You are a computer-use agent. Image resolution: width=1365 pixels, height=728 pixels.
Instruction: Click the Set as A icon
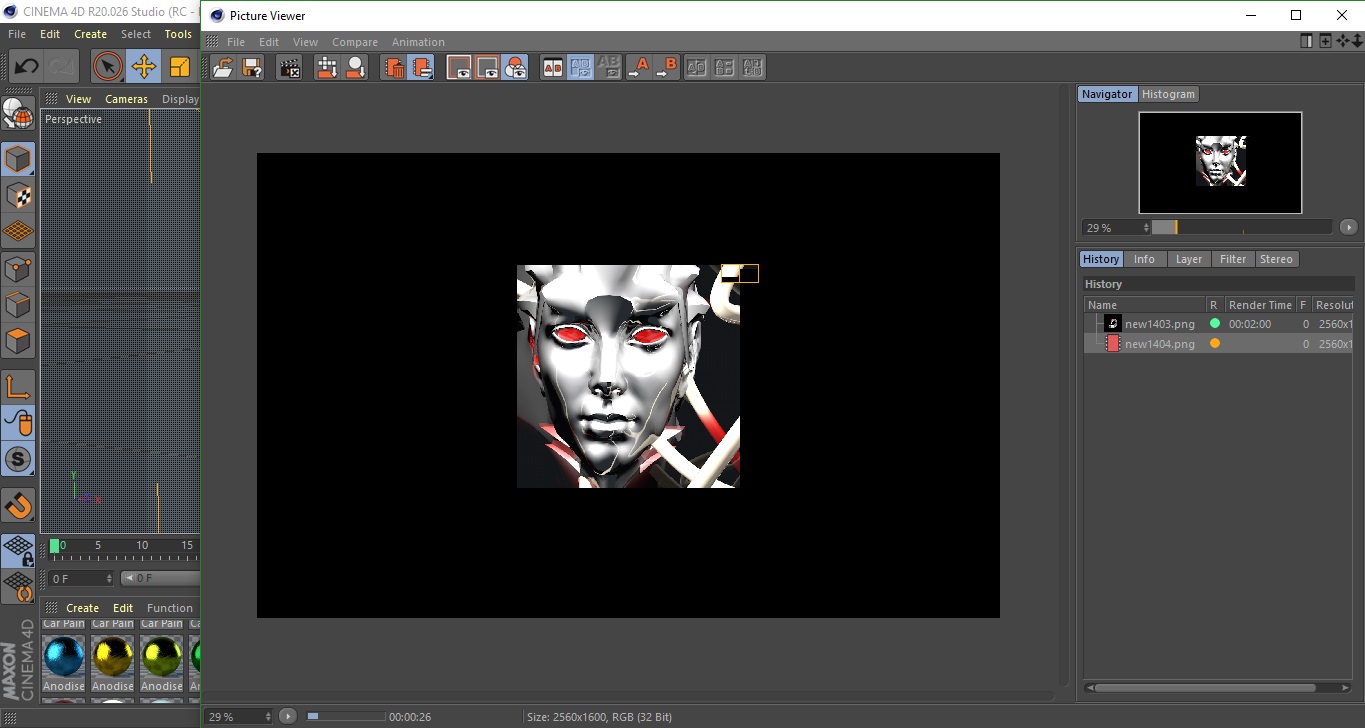pyautogui.click(x=638, y=68)
